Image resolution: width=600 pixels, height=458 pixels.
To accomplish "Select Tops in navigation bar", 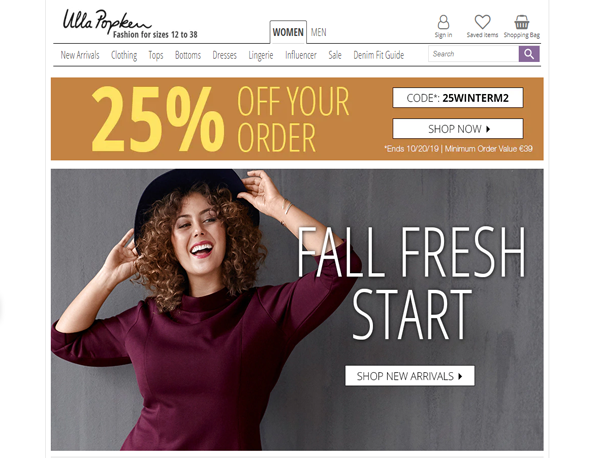I will tap(156, 55).
